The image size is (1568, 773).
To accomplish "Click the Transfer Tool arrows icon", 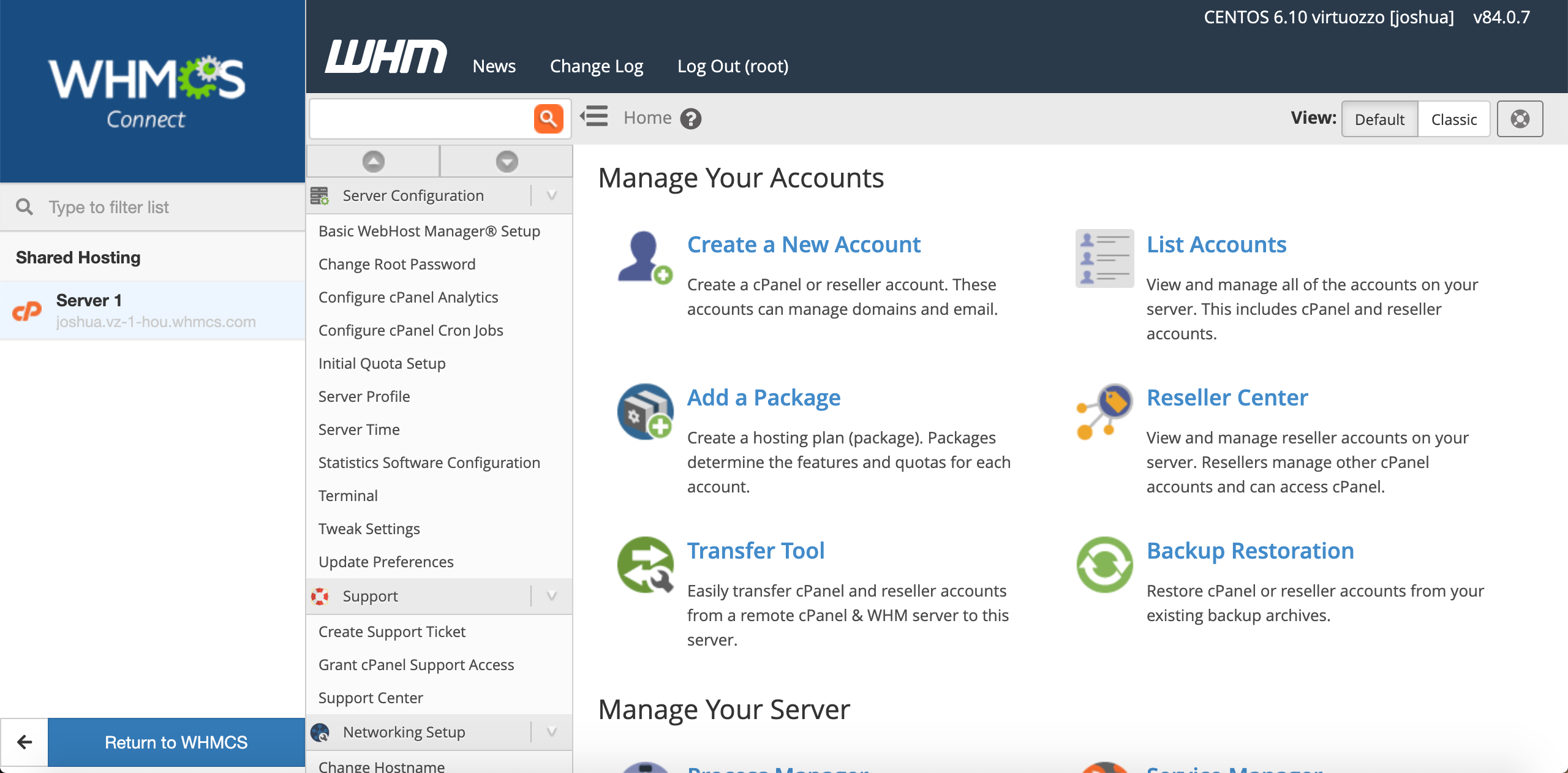I will click(645, 564).
